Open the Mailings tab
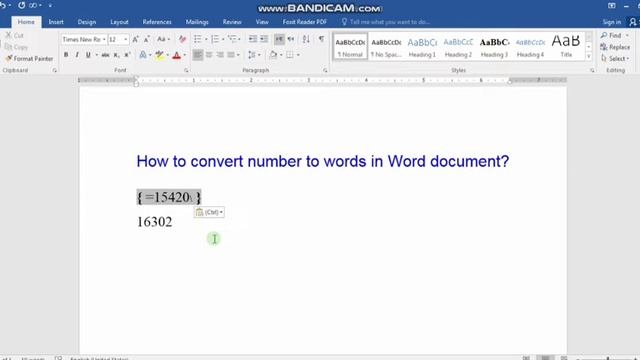640x360 pixels. coord(197,22)
